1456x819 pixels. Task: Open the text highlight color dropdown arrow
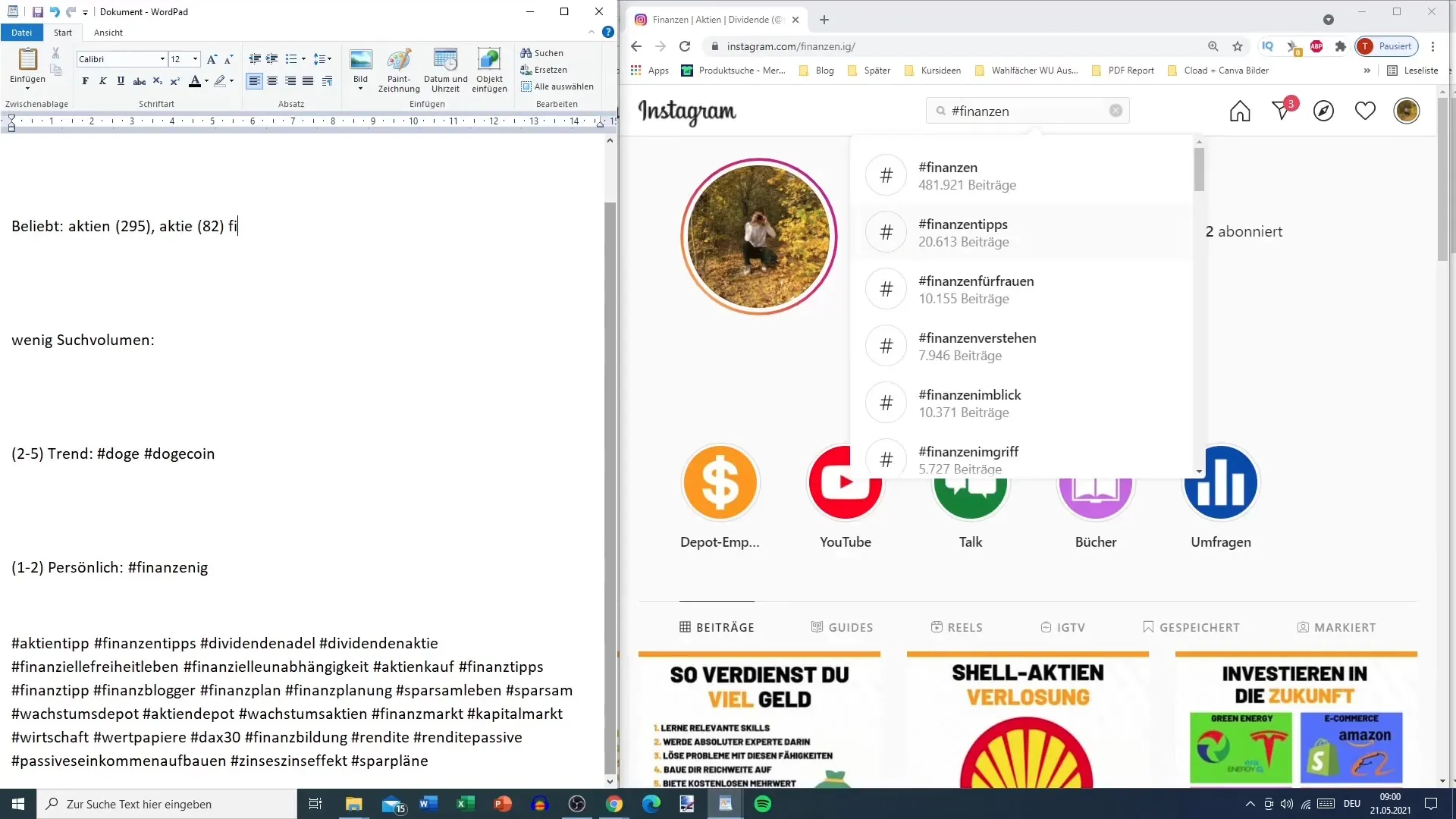tap(231, 81)
